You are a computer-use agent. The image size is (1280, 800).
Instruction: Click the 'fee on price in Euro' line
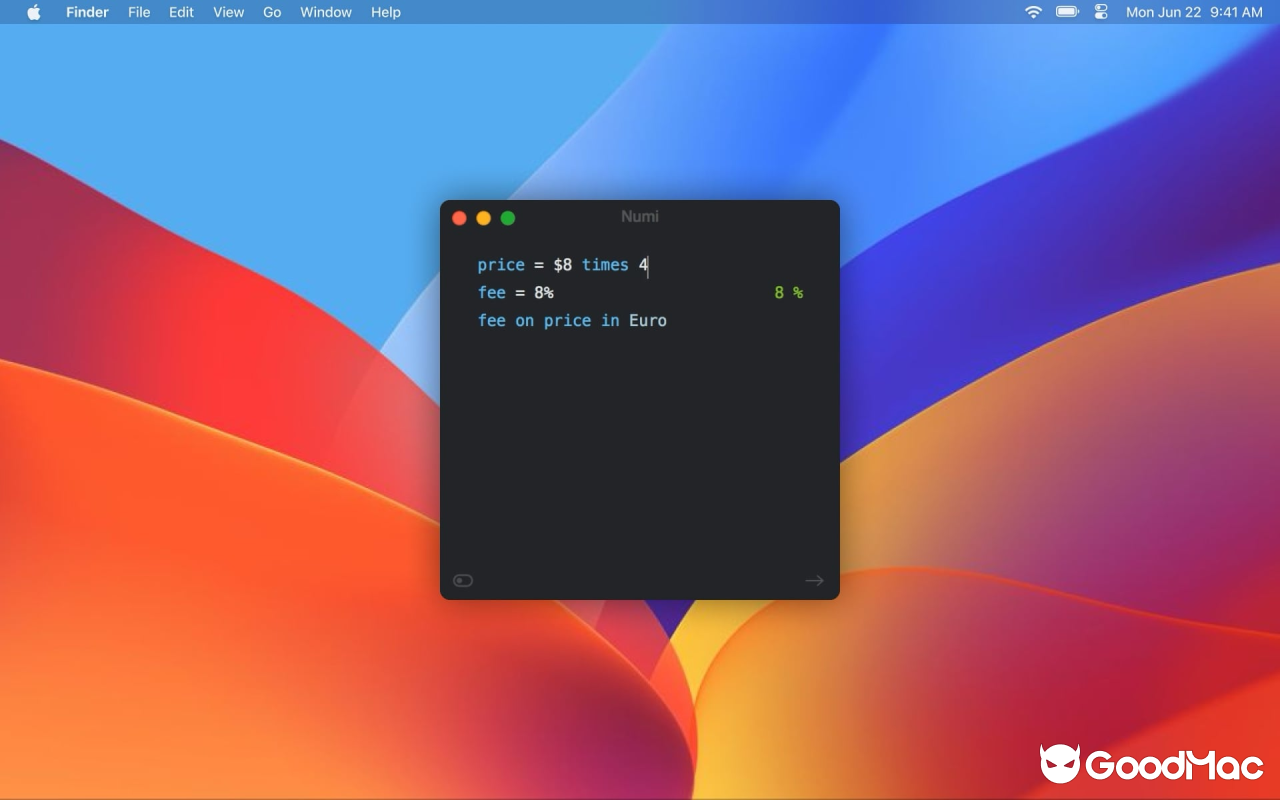pyautogui.click(x=572, y=321)
